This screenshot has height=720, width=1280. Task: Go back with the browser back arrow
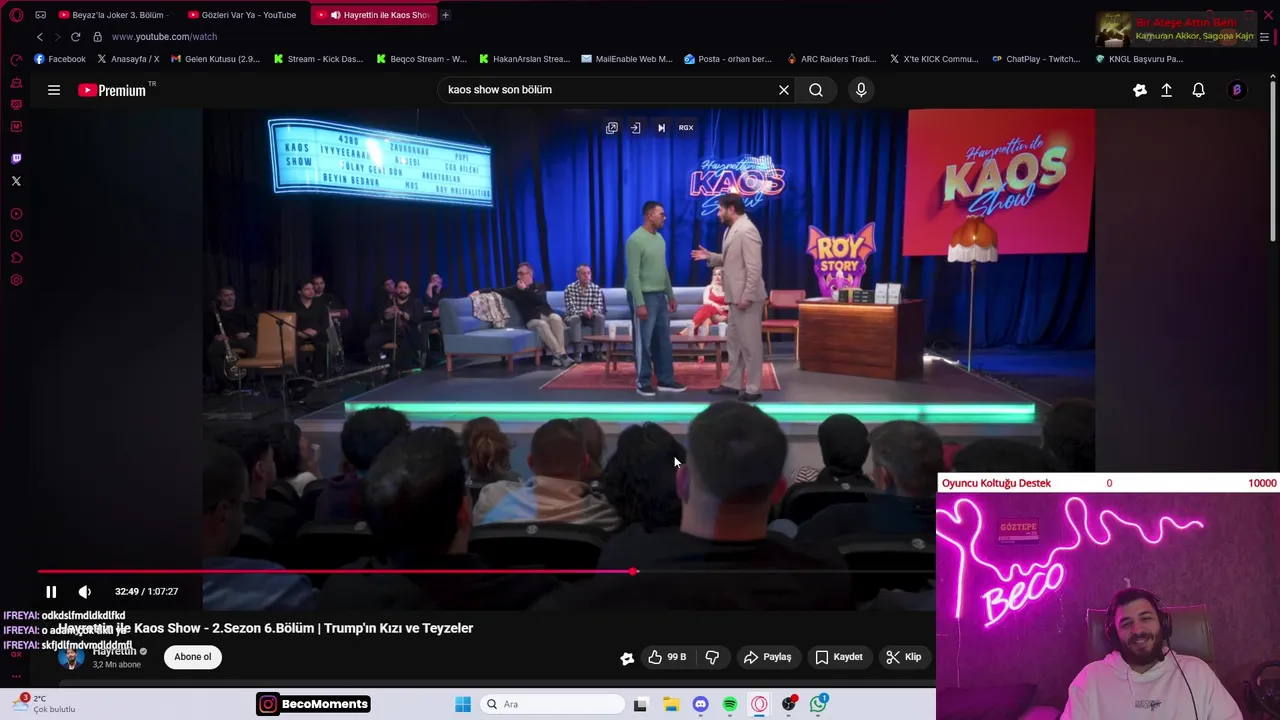pos(40,36)
